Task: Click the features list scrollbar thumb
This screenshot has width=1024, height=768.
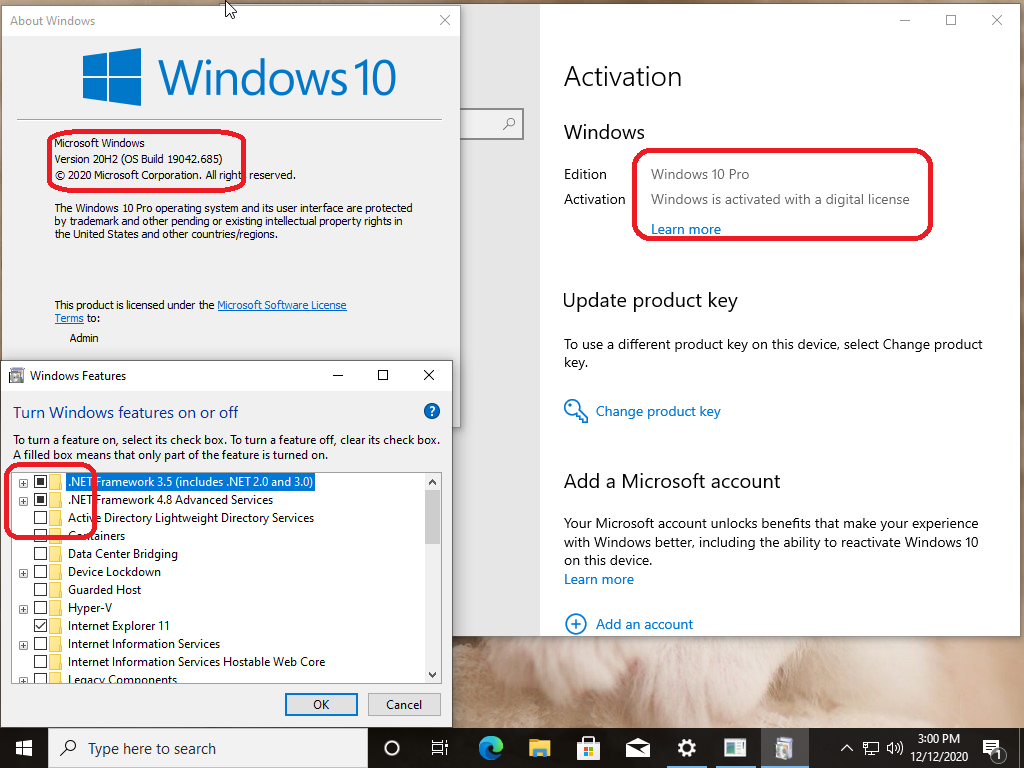Action: click(432, 517)
